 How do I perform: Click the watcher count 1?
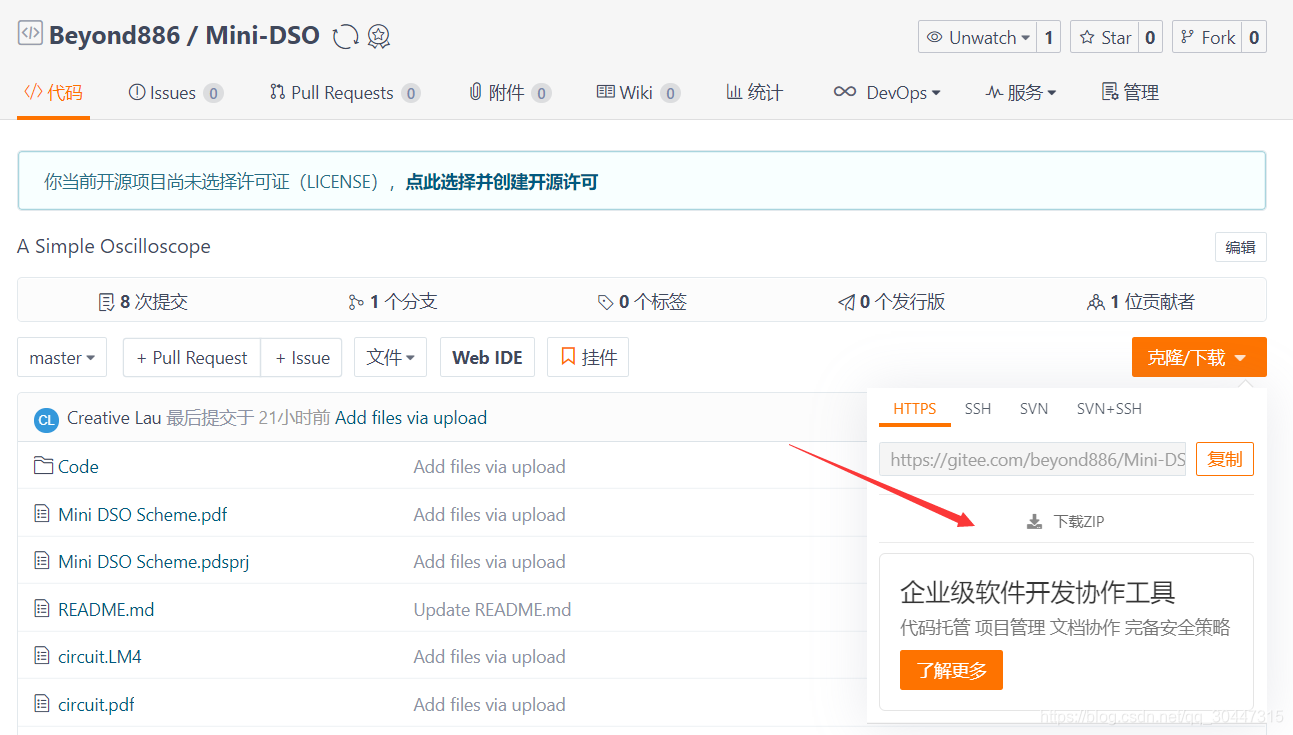[x=1049, y=37]
